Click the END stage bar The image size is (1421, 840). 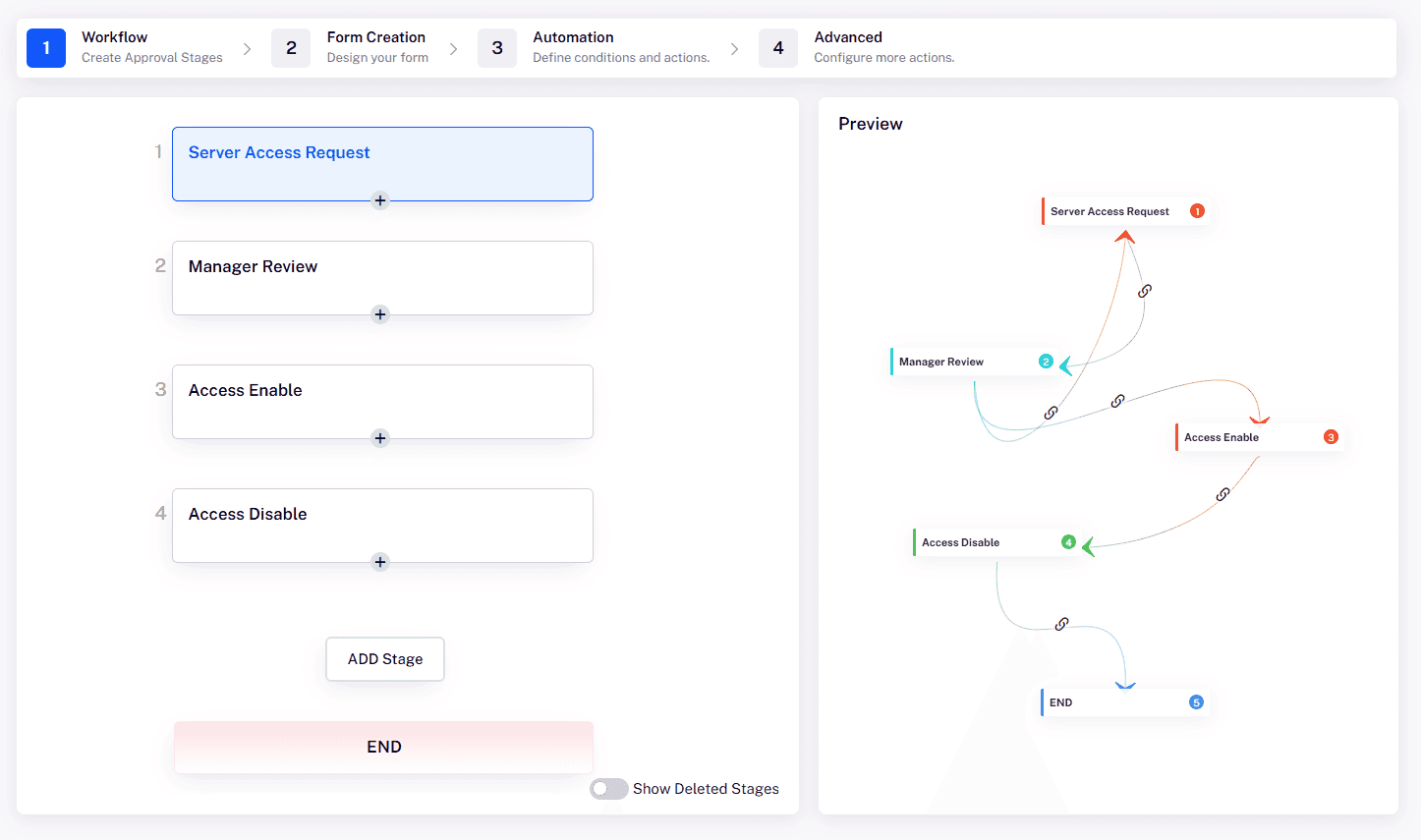click(x=383, y=747)
